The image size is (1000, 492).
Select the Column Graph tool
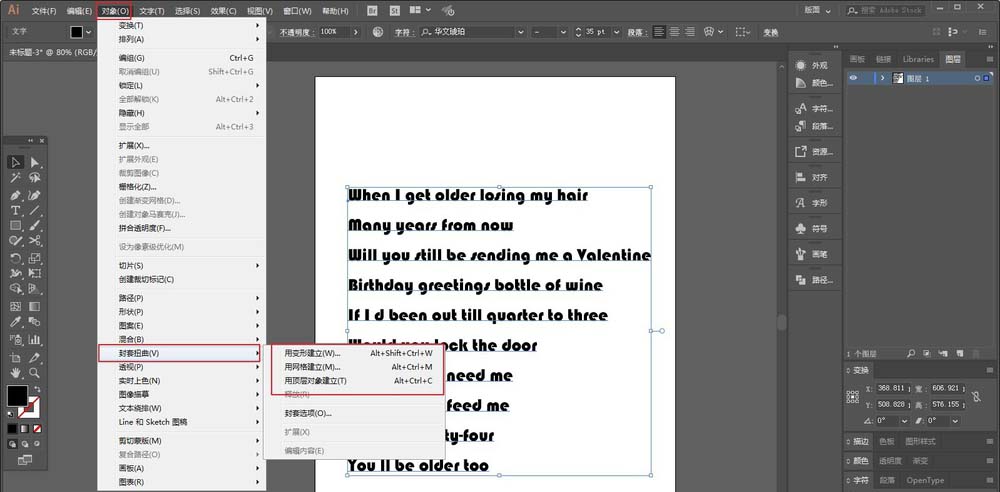click(35, 339)
